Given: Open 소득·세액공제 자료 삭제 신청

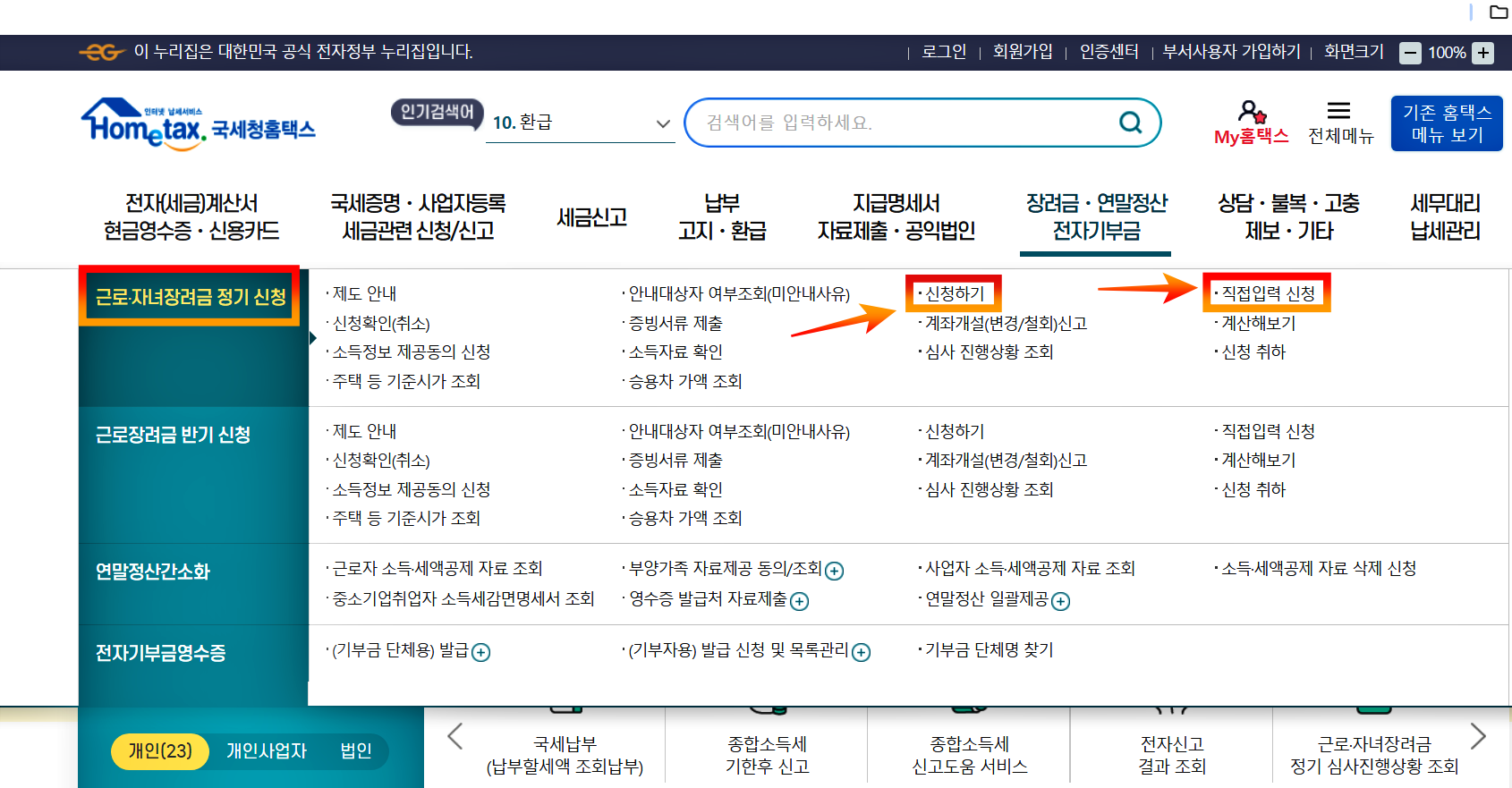Looking at the screenshot, I should point(1319,568).
